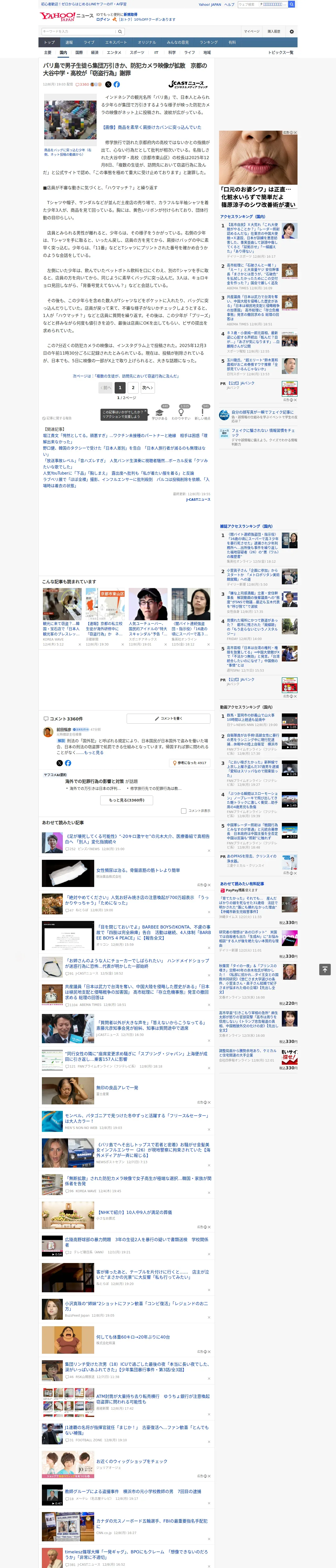Share article on X from header
This screenshot has height=1568, width=336.
click(x=109, y=85)
